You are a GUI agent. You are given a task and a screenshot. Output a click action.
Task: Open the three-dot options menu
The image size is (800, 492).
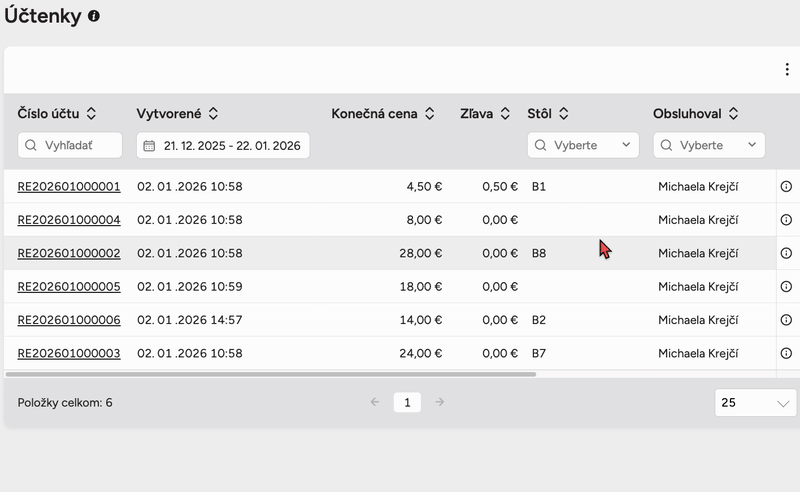click(787, 70)
